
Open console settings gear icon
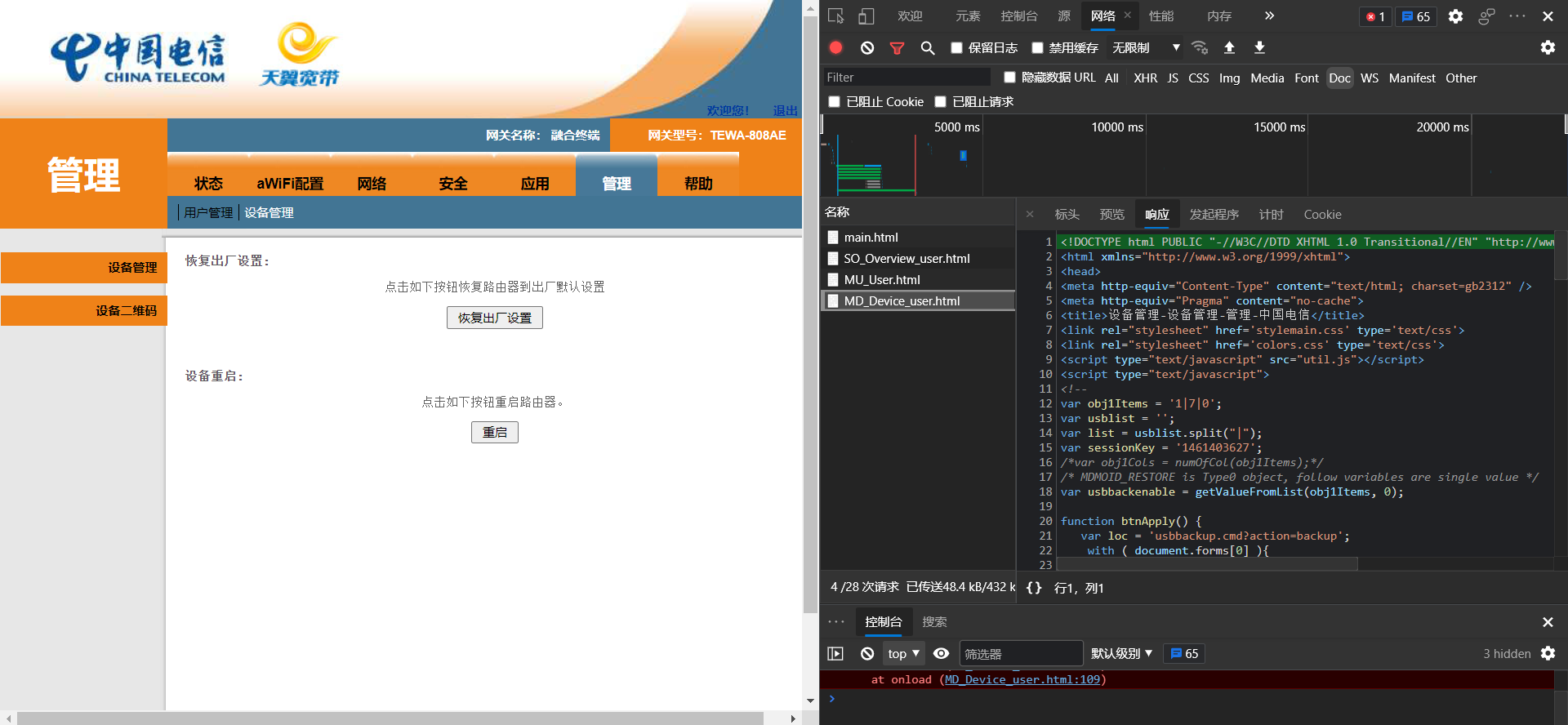point(1548,653)
